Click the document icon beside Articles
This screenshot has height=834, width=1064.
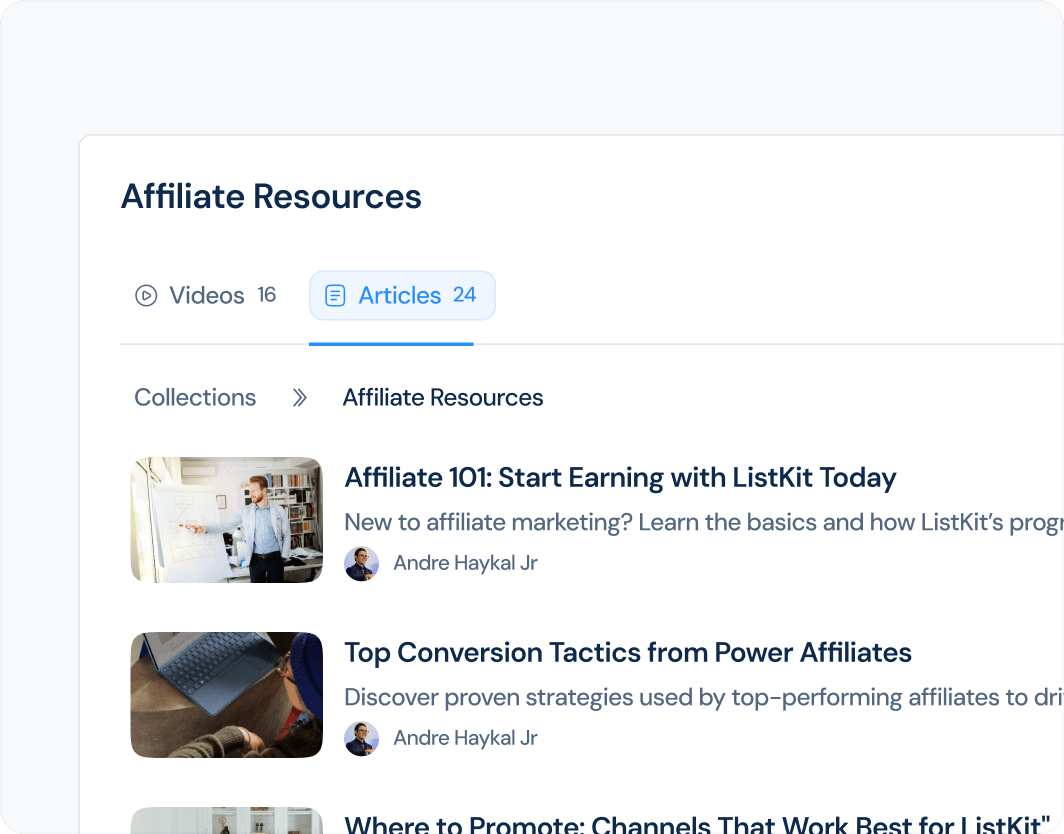click(x=335, y=296)
